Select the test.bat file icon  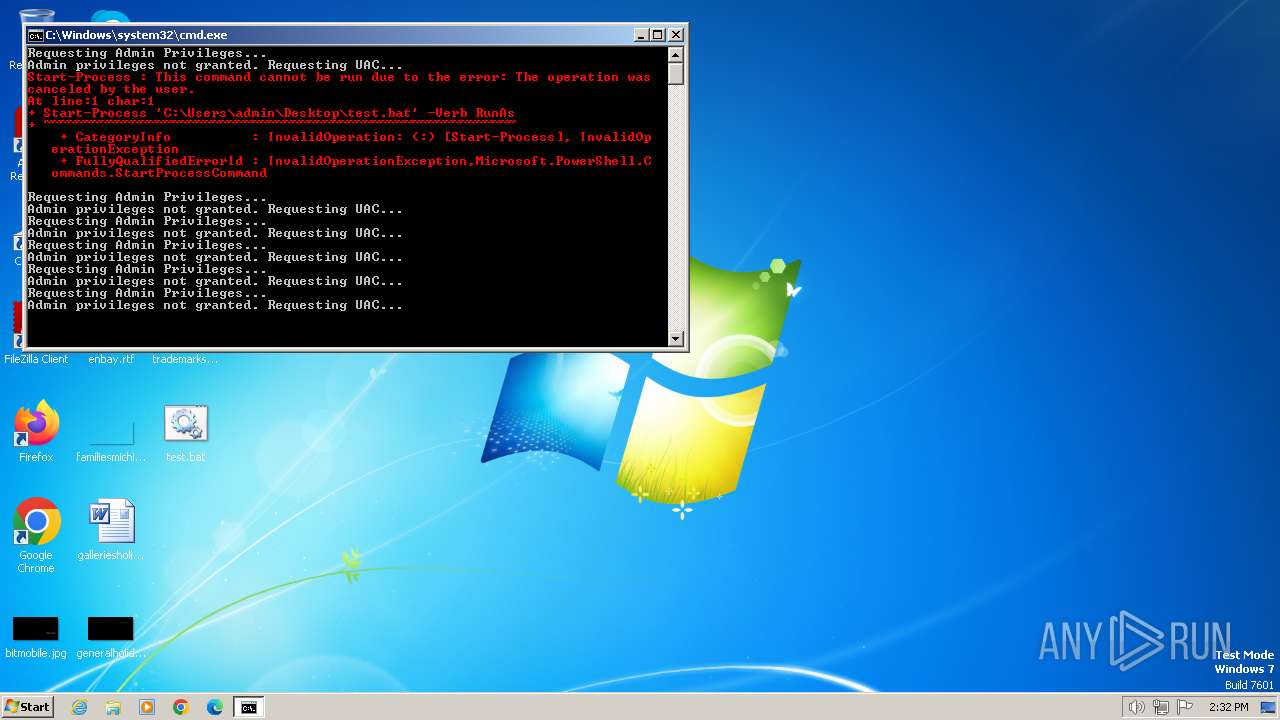185,425
